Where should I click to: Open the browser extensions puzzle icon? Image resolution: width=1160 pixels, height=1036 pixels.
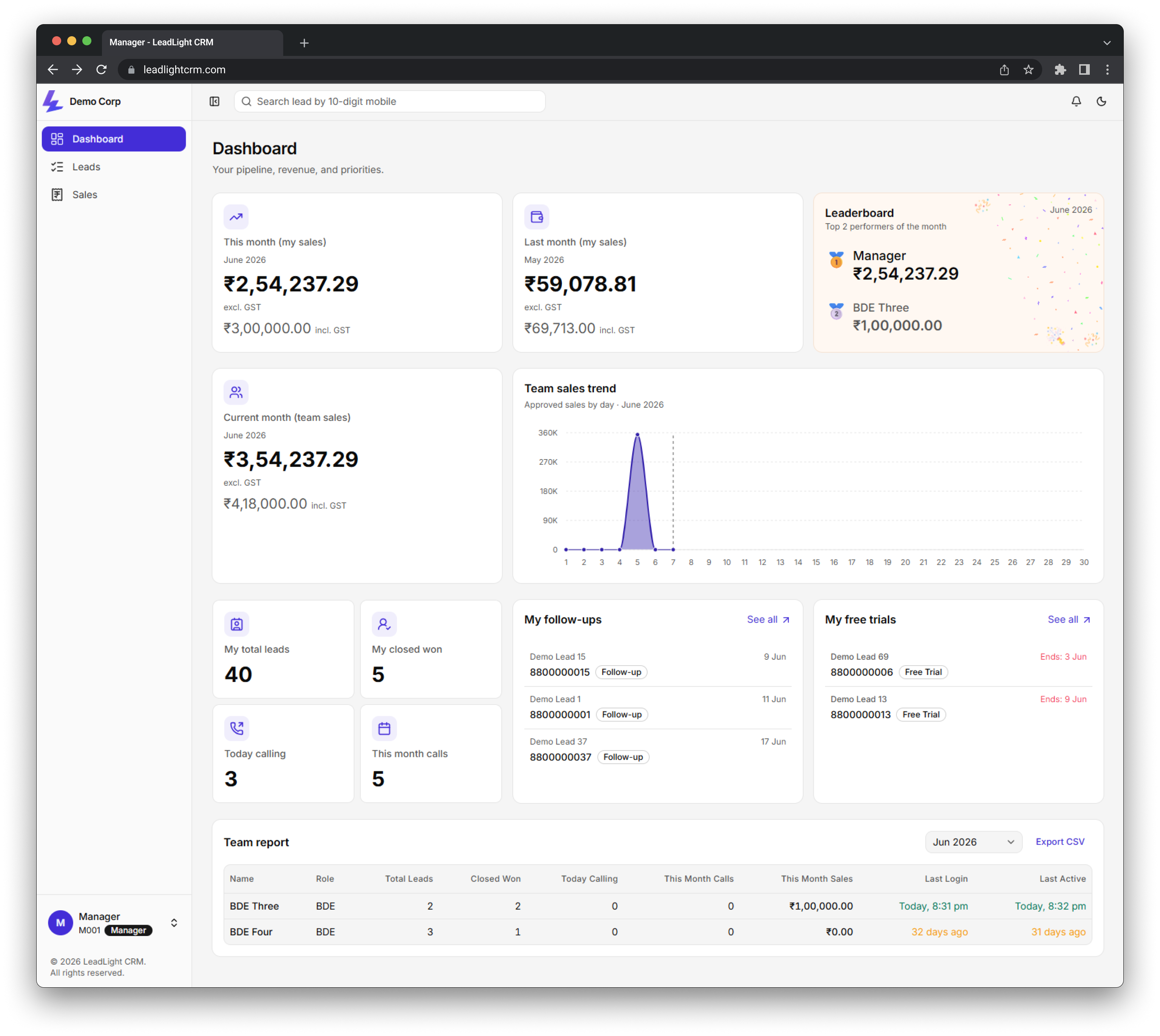1059,69
